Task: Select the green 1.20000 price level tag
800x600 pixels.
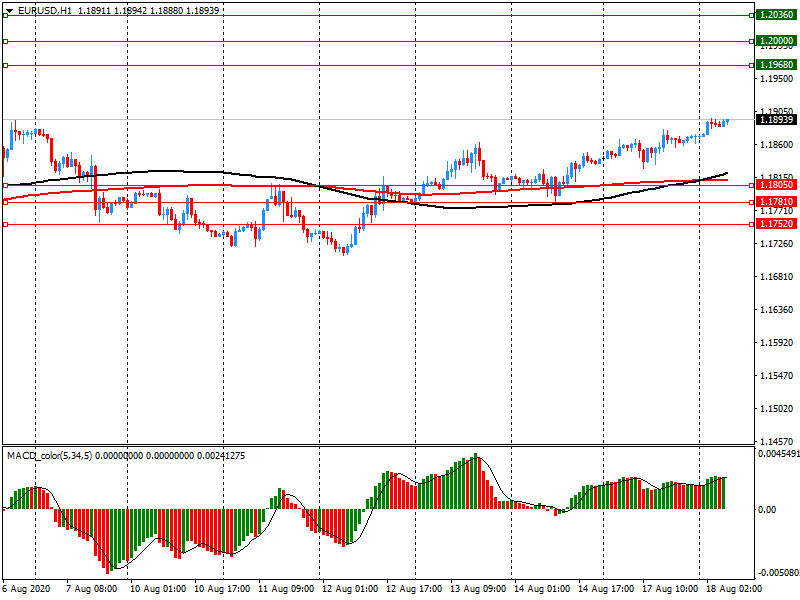Action: (776, 41)
